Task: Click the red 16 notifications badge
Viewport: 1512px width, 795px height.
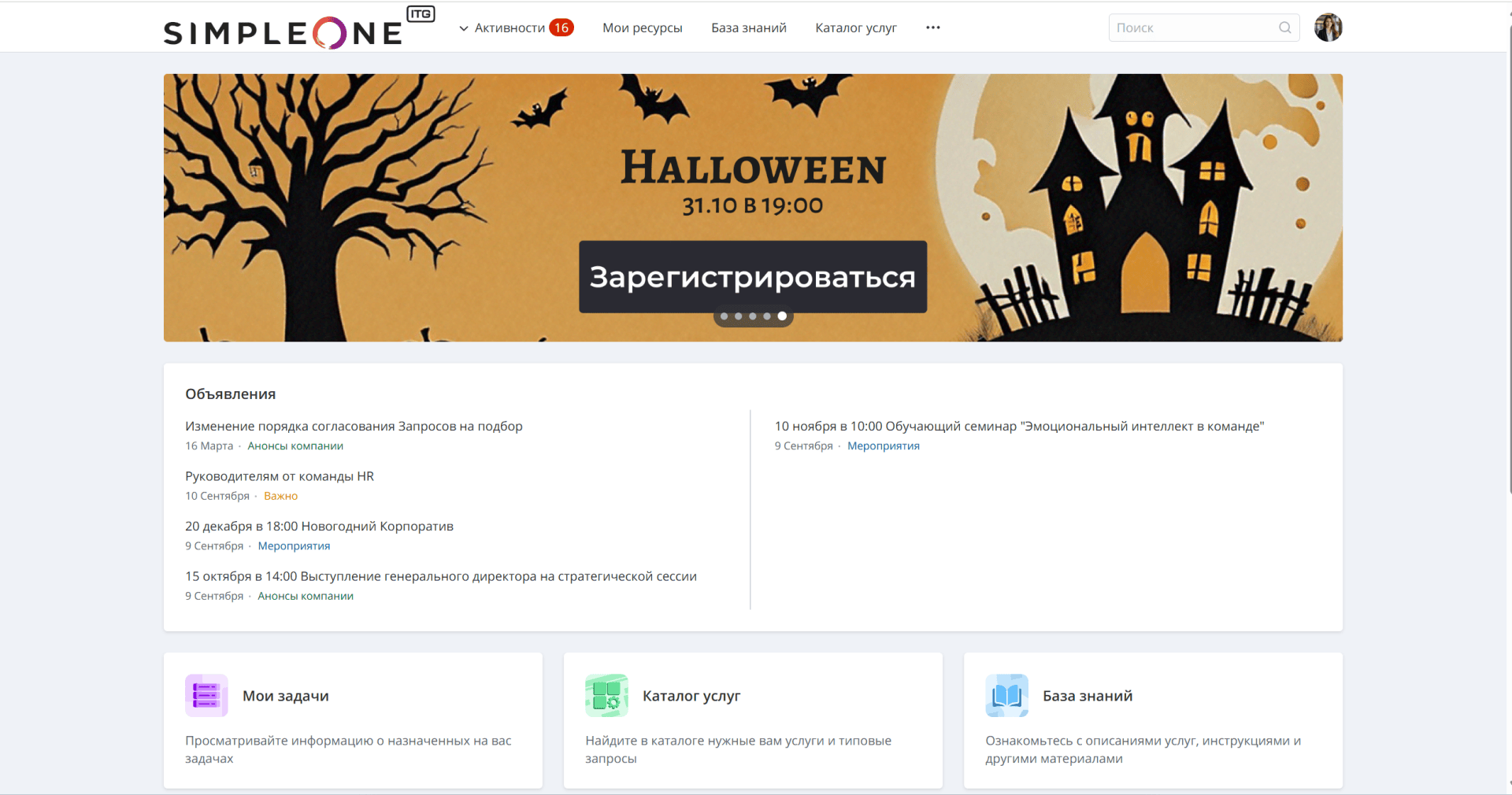Action: (561, 28)
